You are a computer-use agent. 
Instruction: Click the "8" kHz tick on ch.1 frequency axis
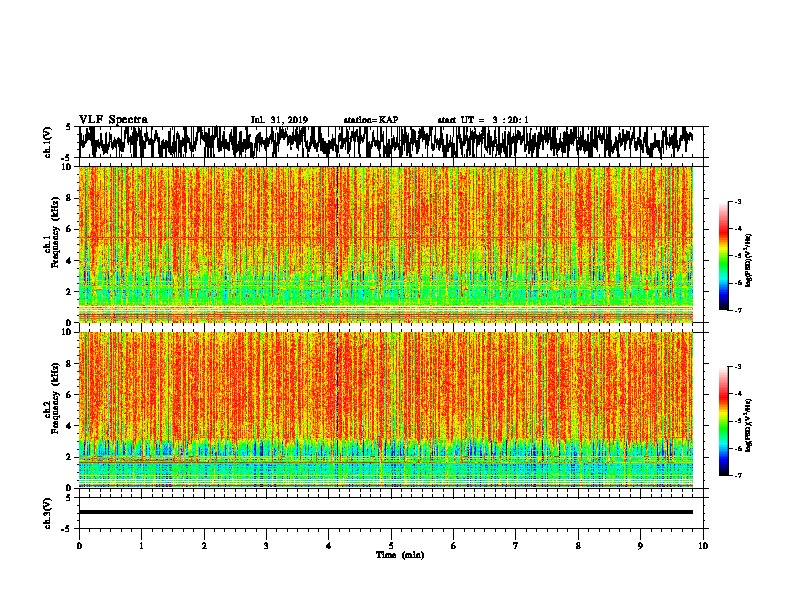point(70,198)
